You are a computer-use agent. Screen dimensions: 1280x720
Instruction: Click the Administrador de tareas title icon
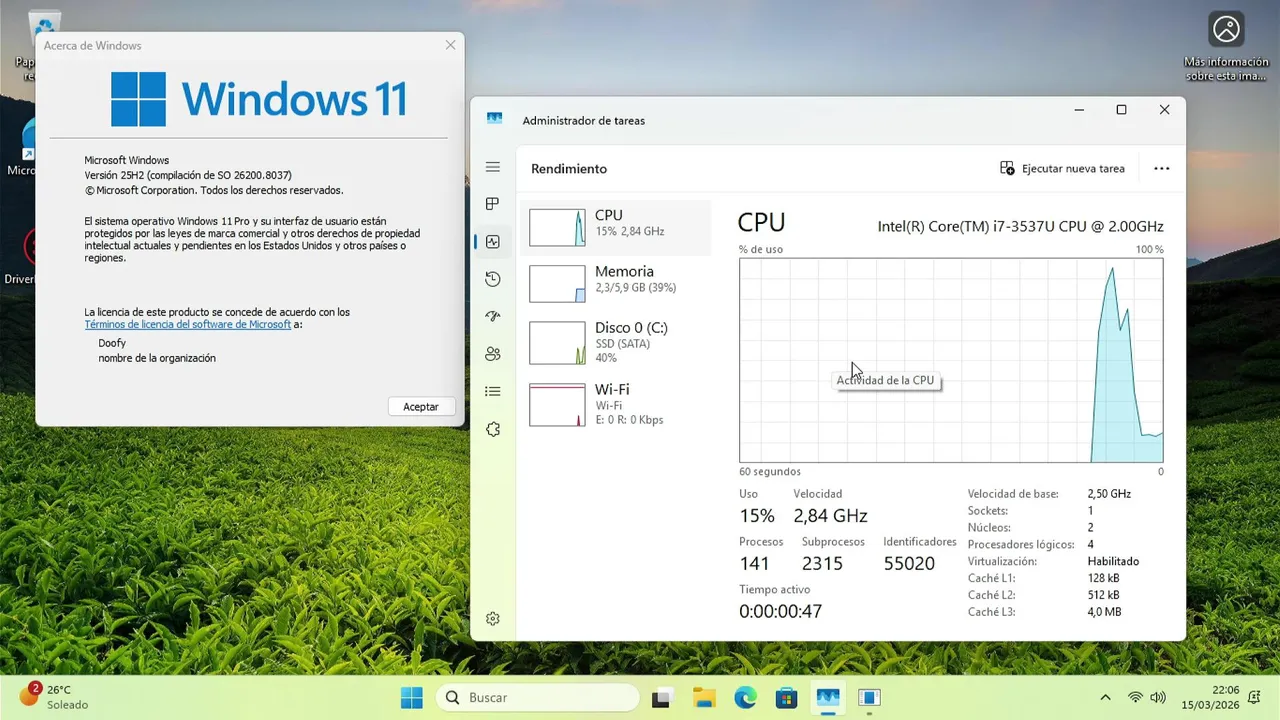(494, 119)
